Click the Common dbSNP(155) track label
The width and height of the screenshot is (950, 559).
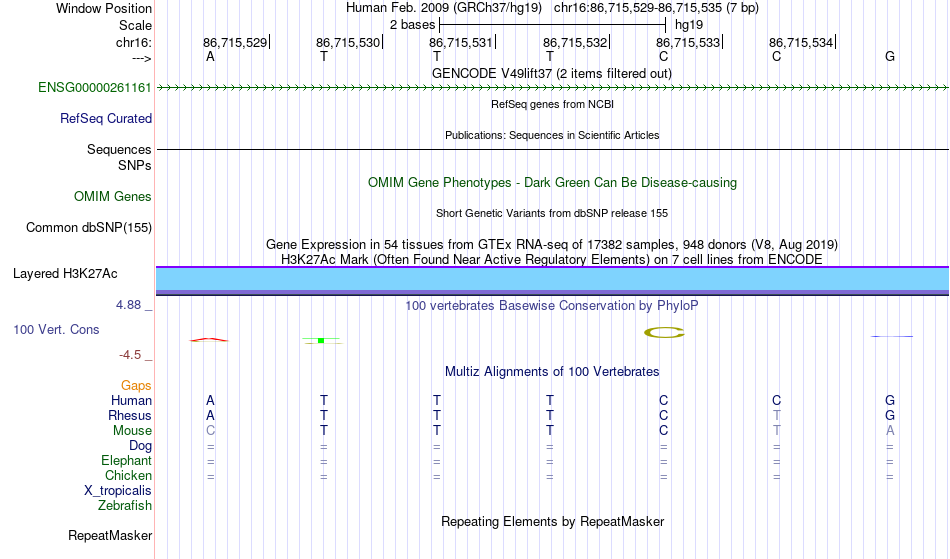pos(89,228)
